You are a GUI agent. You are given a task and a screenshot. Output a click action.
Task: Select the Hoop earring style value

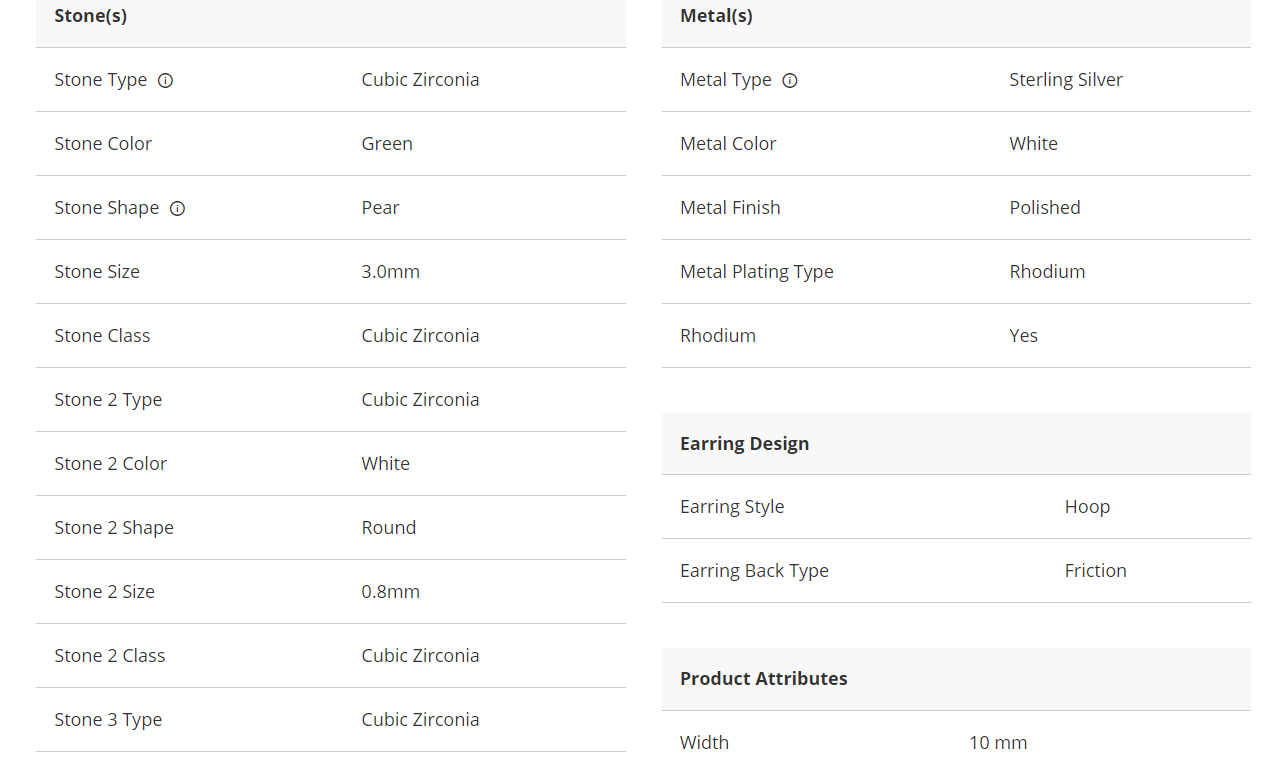pos(1087,507)
